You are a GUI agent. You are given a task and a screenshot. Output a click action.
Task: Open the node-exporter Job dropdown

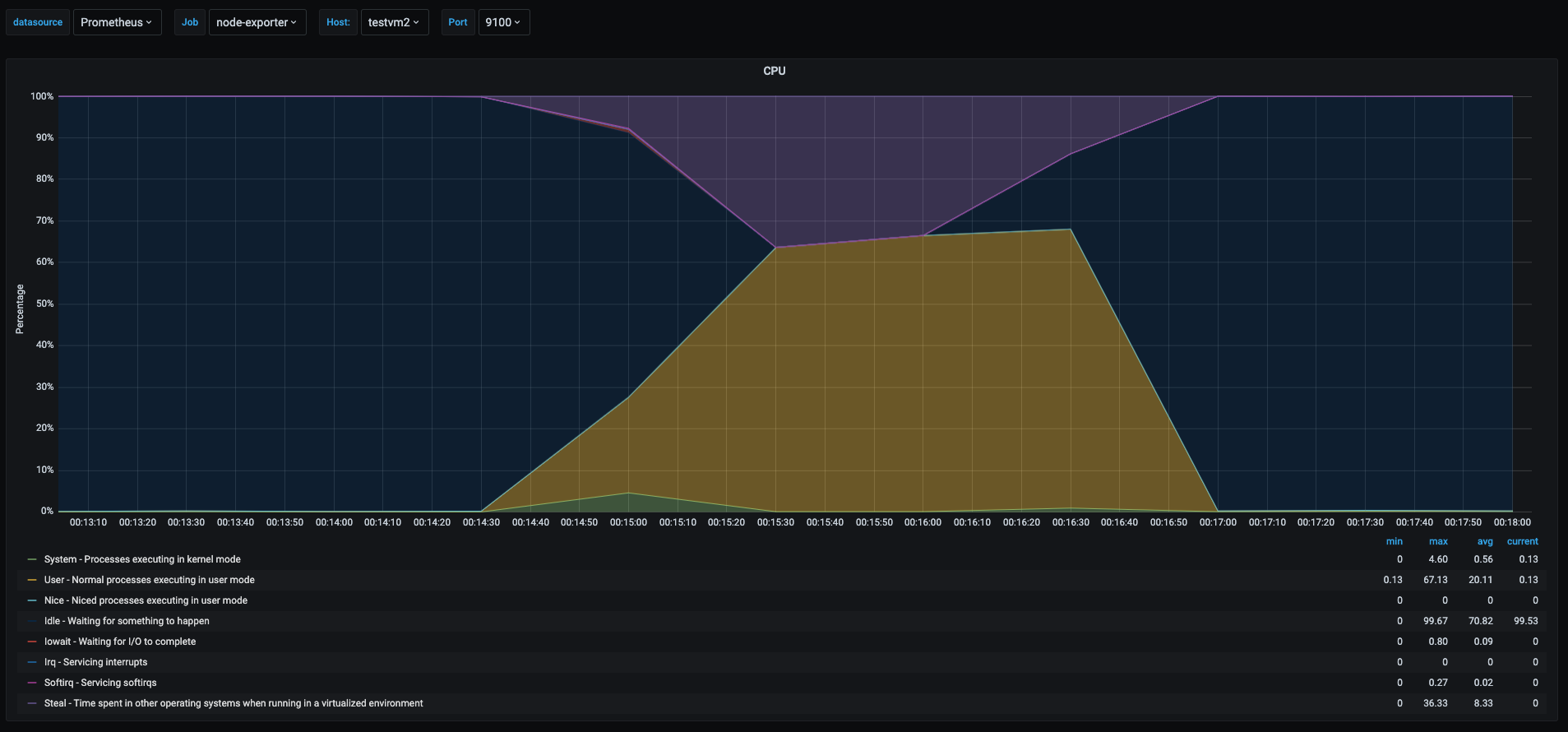coord(257,22)
